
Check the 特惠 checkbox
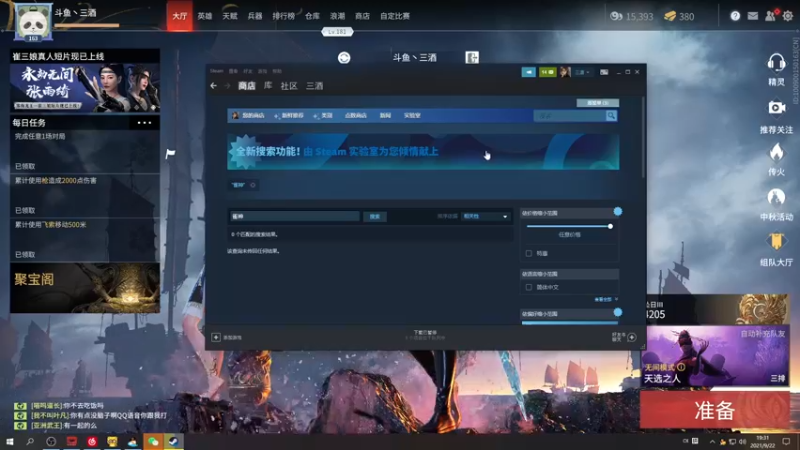[x=529, y=253]
